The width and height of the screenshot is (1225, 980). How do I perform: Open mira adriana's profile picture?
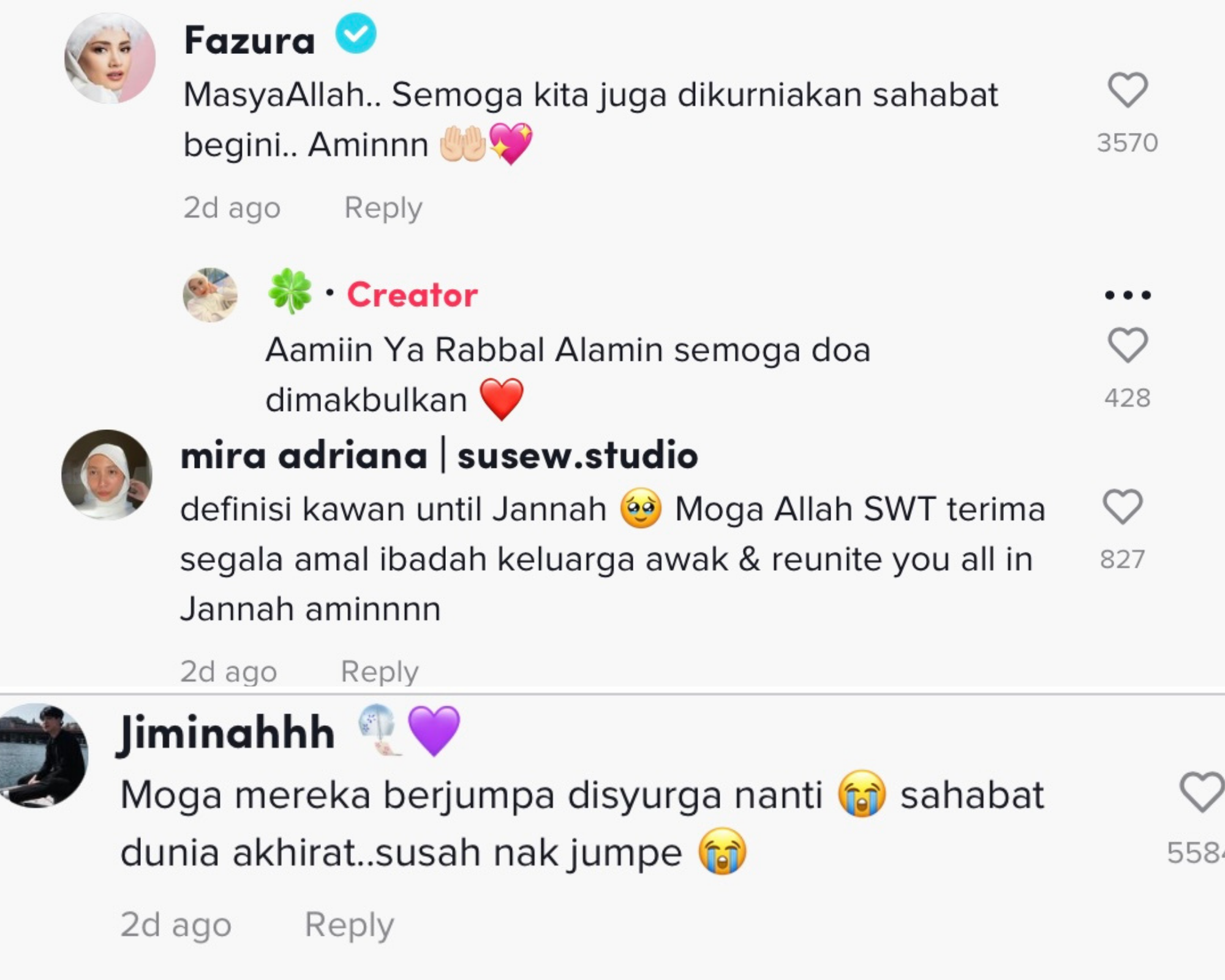point(107,475)
